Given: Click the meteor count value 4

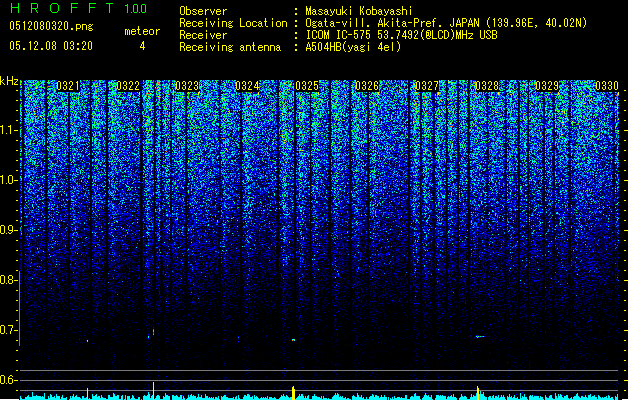Looking at the screenshot, I should 142,46.
